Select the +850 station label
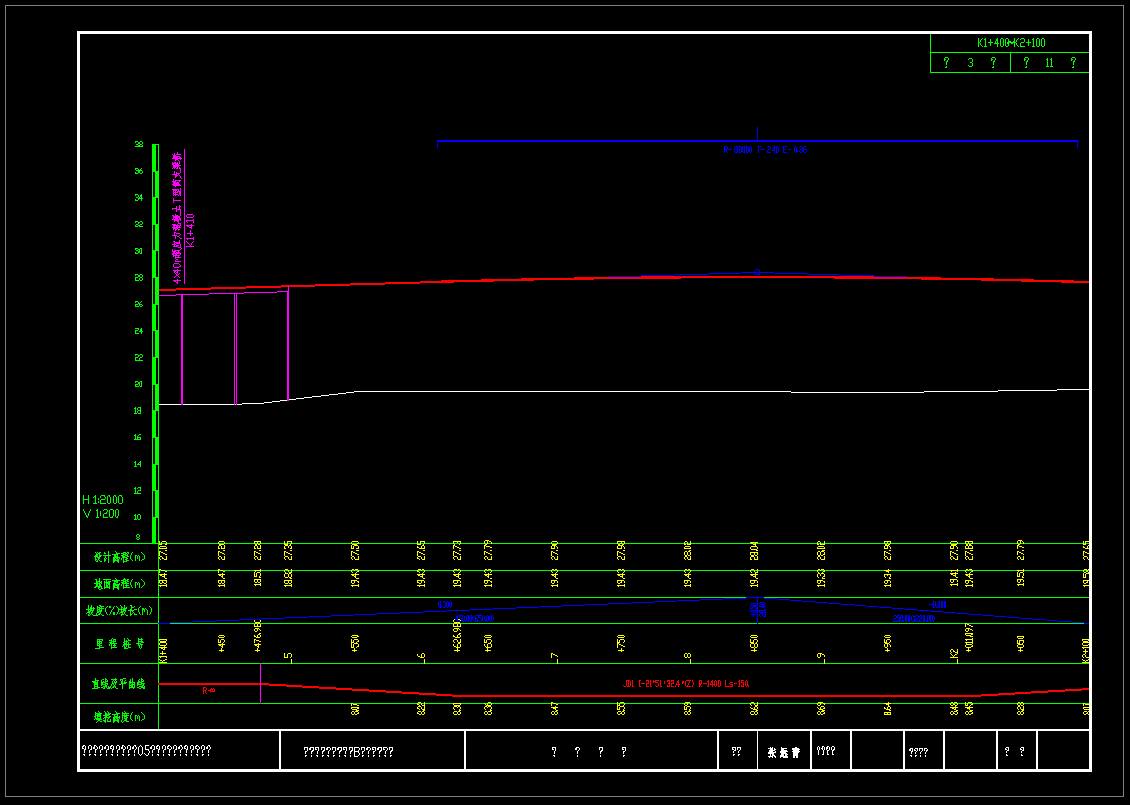The height and width of the screenshot is (805, 1130). (755, 643)
